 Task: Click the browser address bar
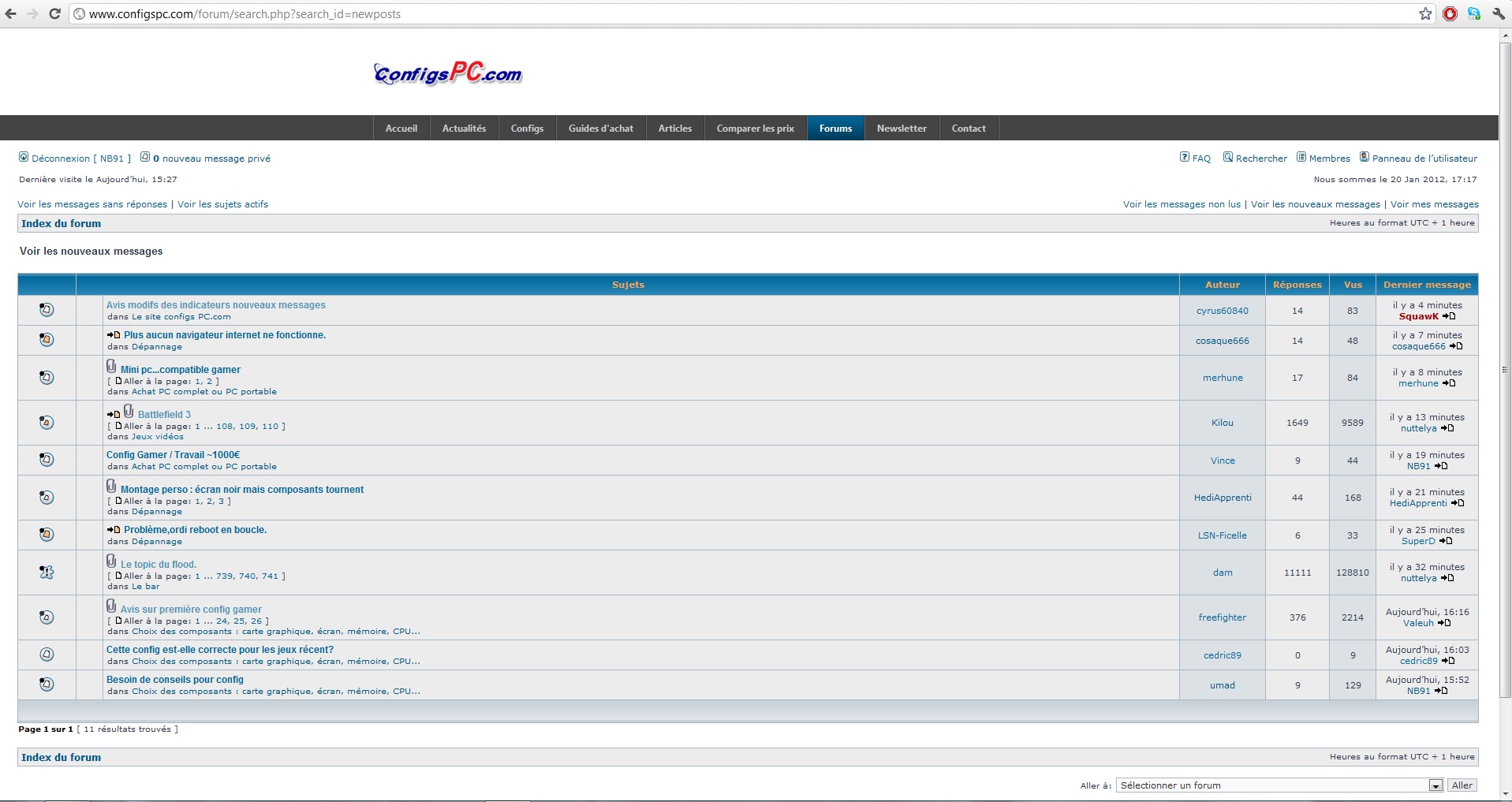(x=710, y=14)
